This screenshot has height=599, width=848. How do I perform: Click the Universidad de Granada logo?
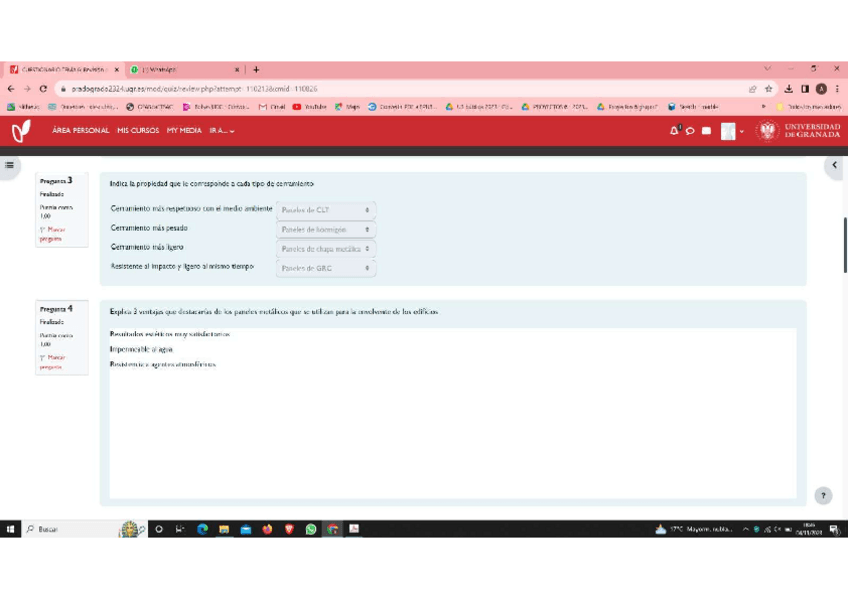798,131
